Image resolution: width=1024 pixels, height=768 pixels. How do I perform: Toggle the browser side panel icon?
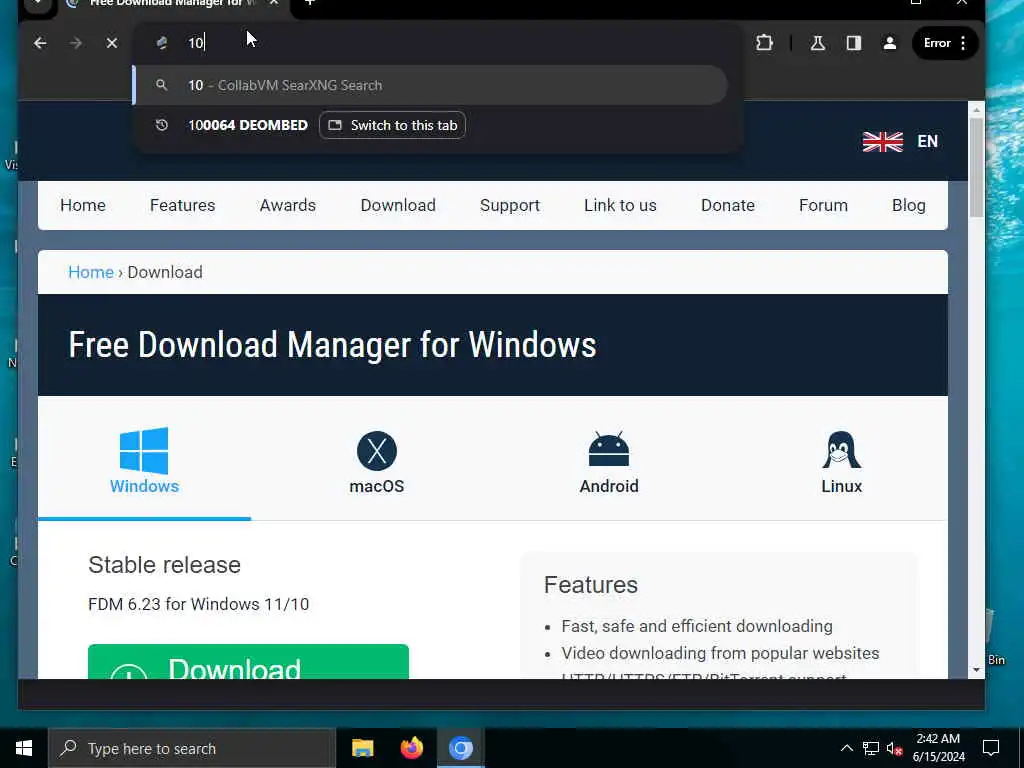coord(854,43)
